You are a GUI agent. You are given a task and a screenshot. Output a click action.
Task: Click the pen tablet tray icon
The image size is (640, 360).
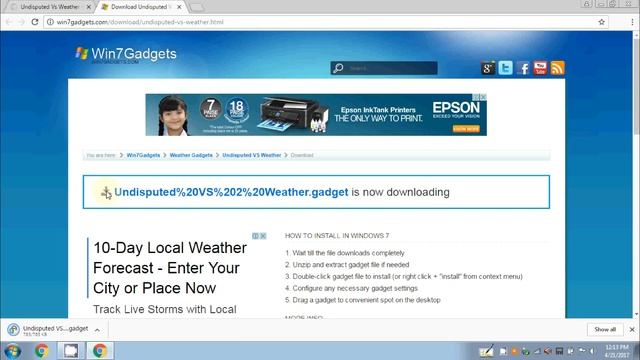486,351
